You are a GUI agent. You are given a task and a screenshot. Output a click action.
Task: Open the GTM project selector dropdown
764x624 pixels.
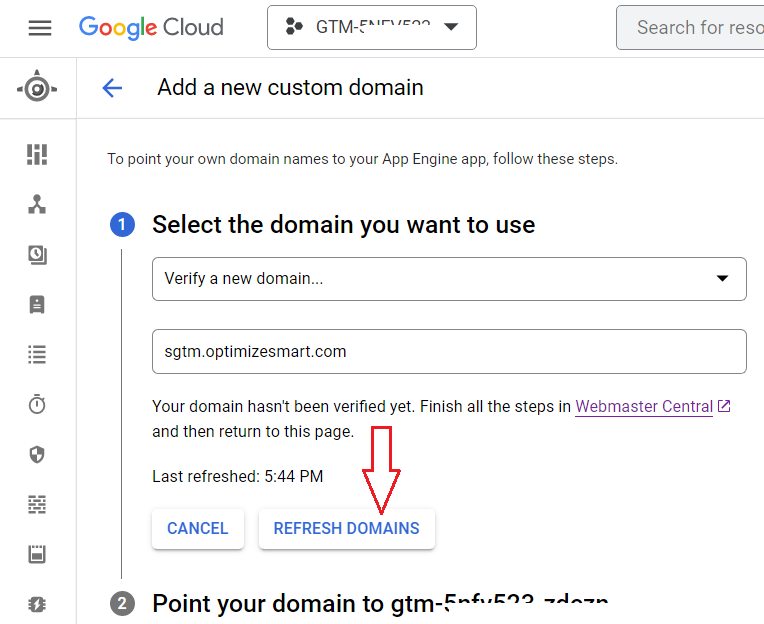pyautogui.click(x=371, y=28)
